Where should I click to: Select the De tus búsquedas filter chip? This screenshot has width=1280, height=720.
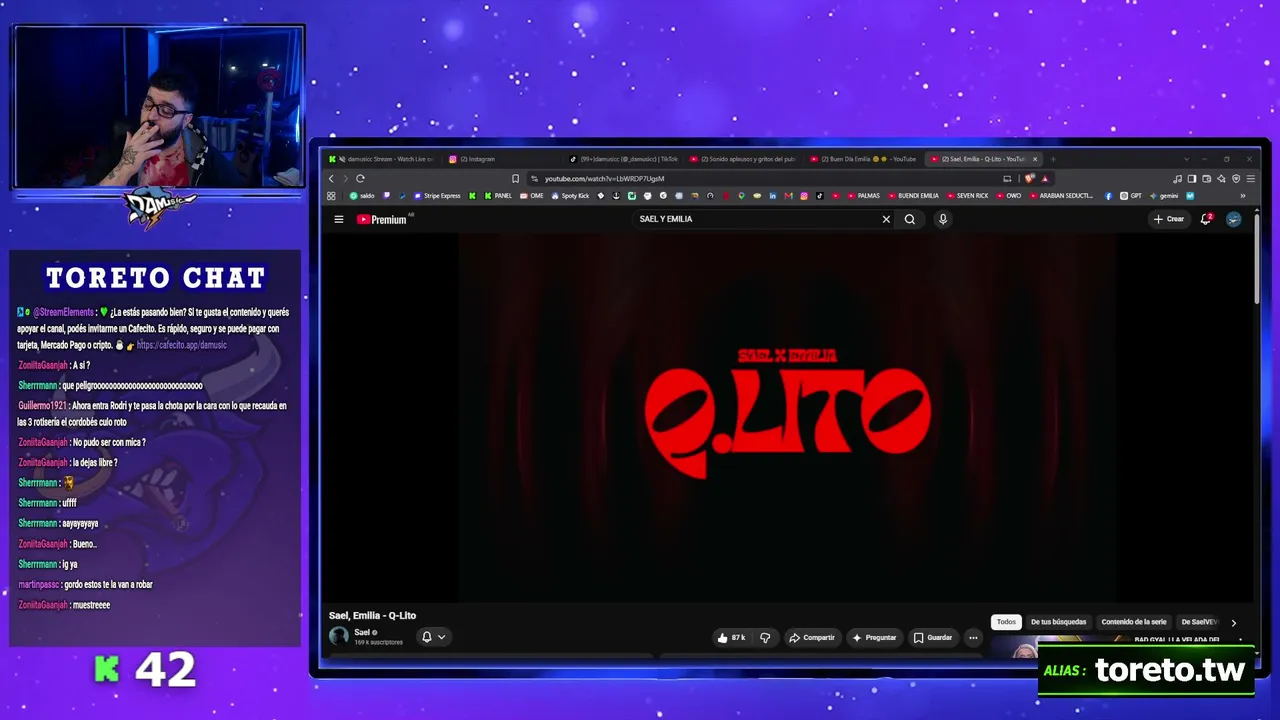1058,622
